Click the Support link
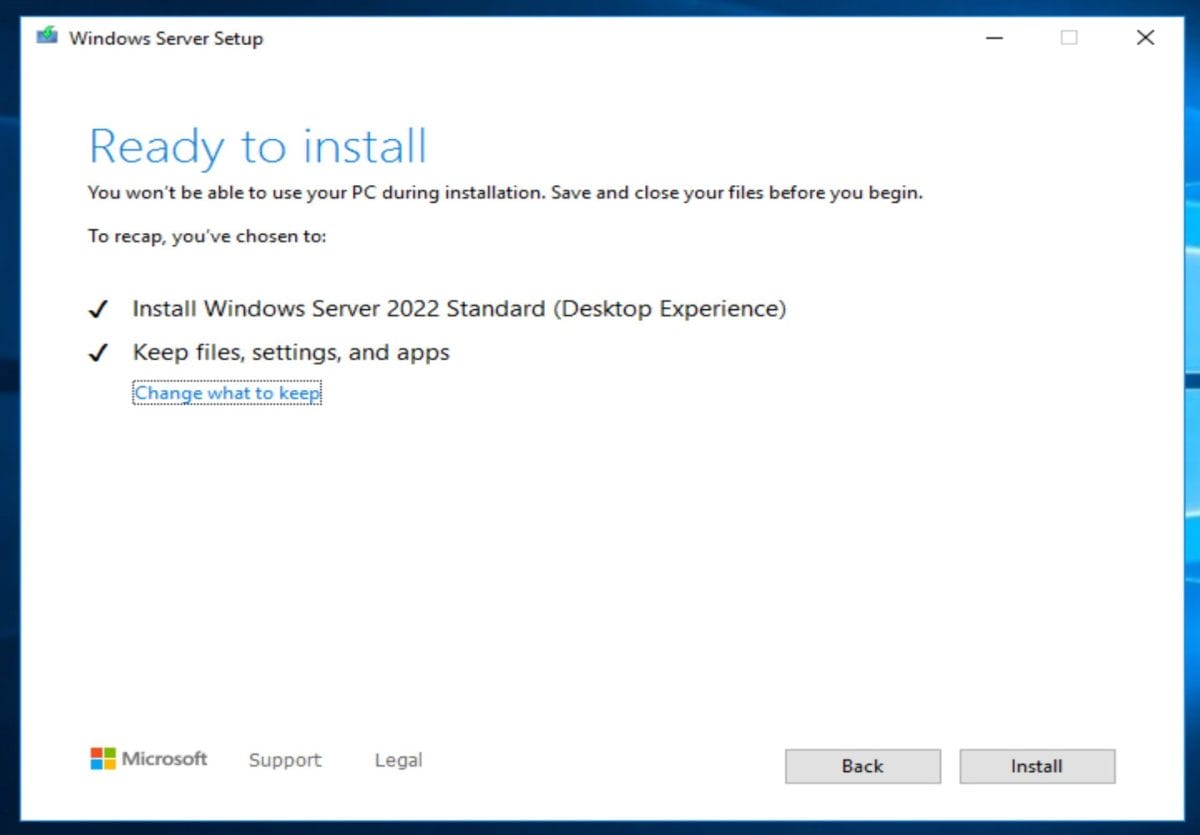The width and height of the screenshot is (1200, 835). pos(284,760)
